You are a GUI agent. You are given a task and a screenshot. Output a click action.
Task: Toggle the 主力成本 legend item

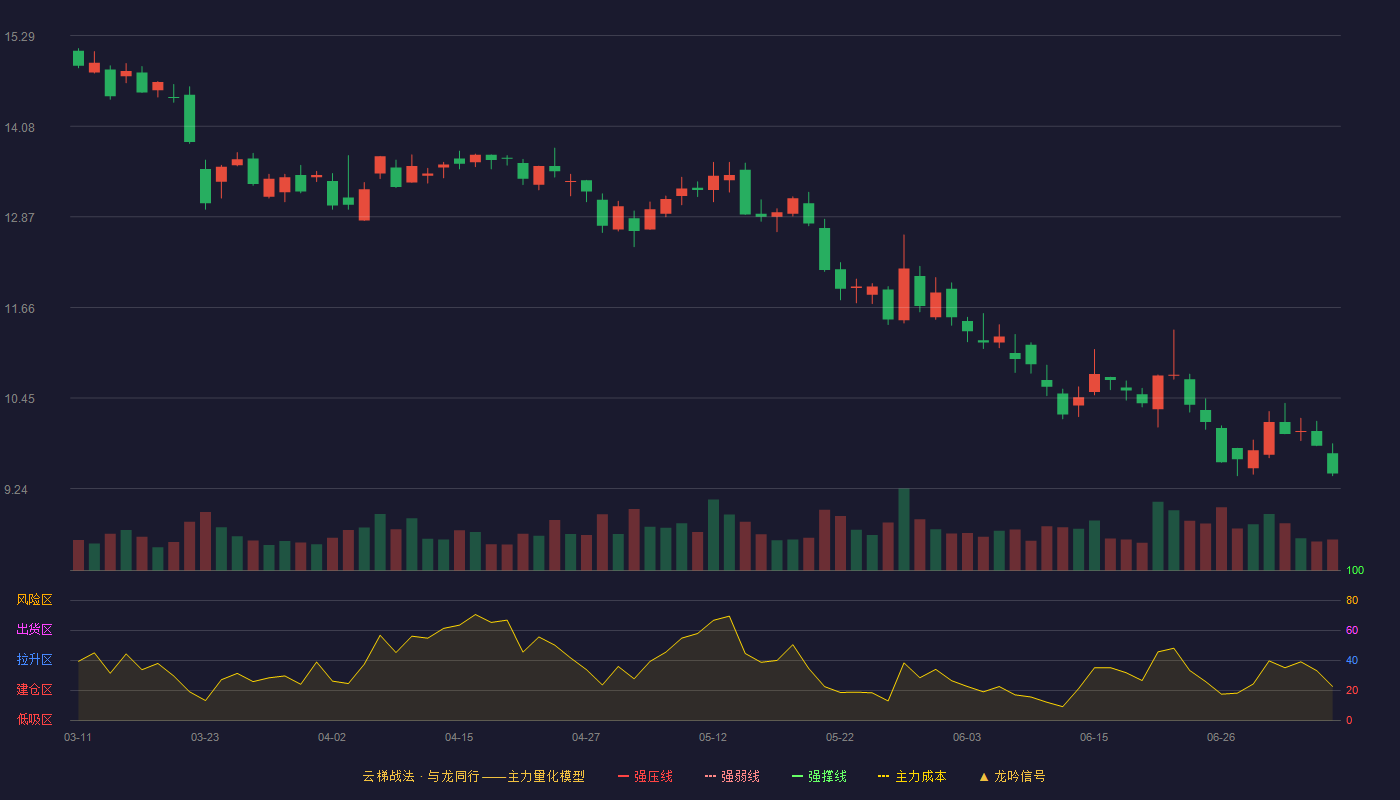coord(912,776)
